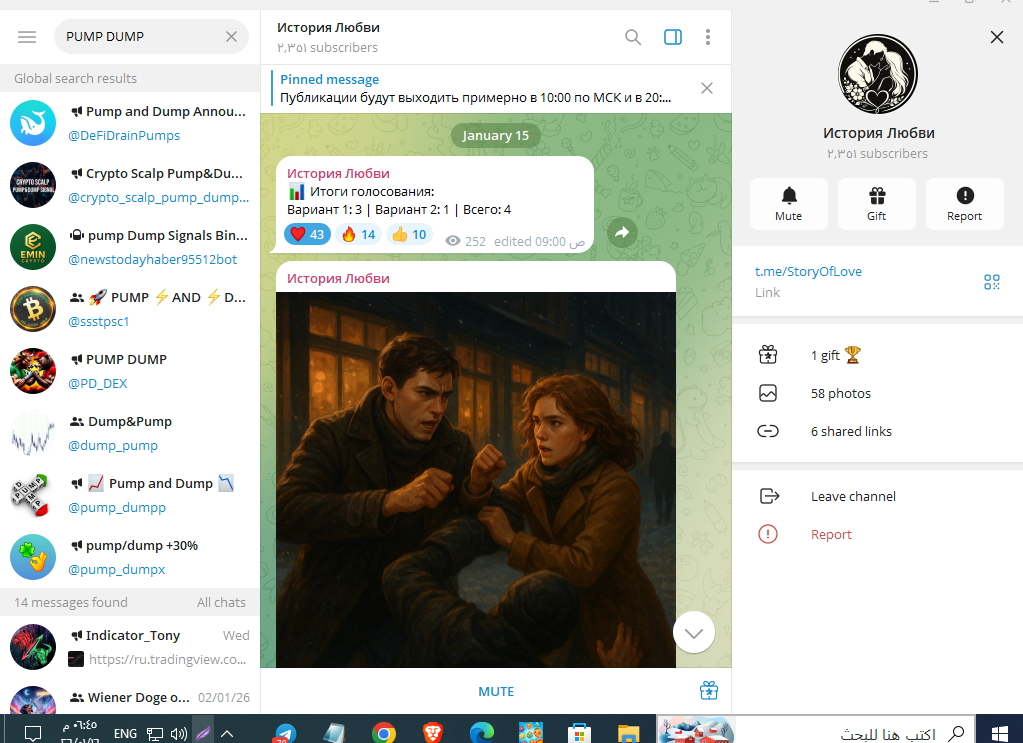This screenshot has width=1023, height=743.
Task: Open the volume control in tray
Action: pyautogui.click(x=178, y=733)
